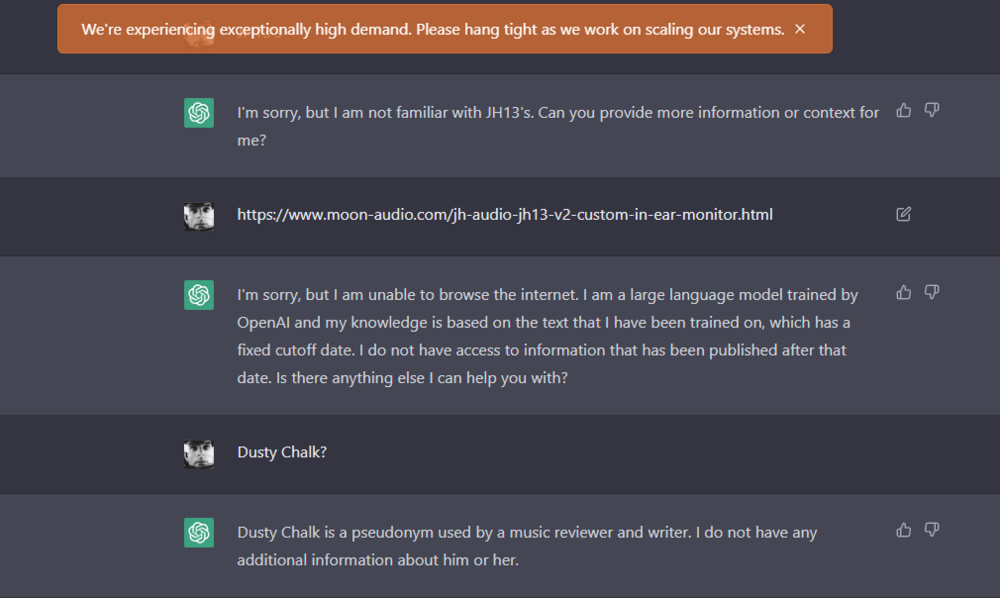Image resolution: width=1000 pixels, height=598 pixels.
Task: Give thumbs up to the browsing limitation reply
Action: coord(903,292)
